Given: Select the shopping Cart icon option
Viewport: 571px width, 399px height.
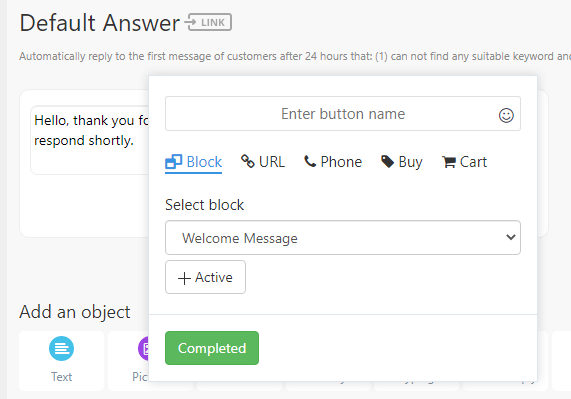Looking at the screenshot, I should pos(449,162).
